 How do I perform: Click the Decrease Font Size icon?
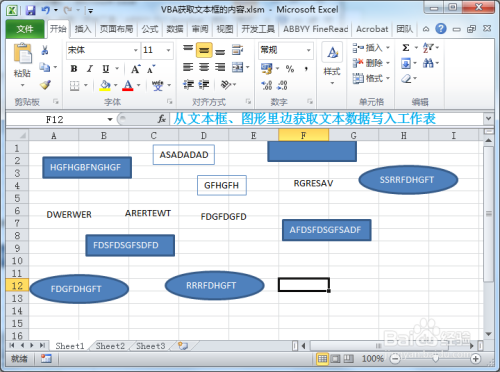(151, 69)
